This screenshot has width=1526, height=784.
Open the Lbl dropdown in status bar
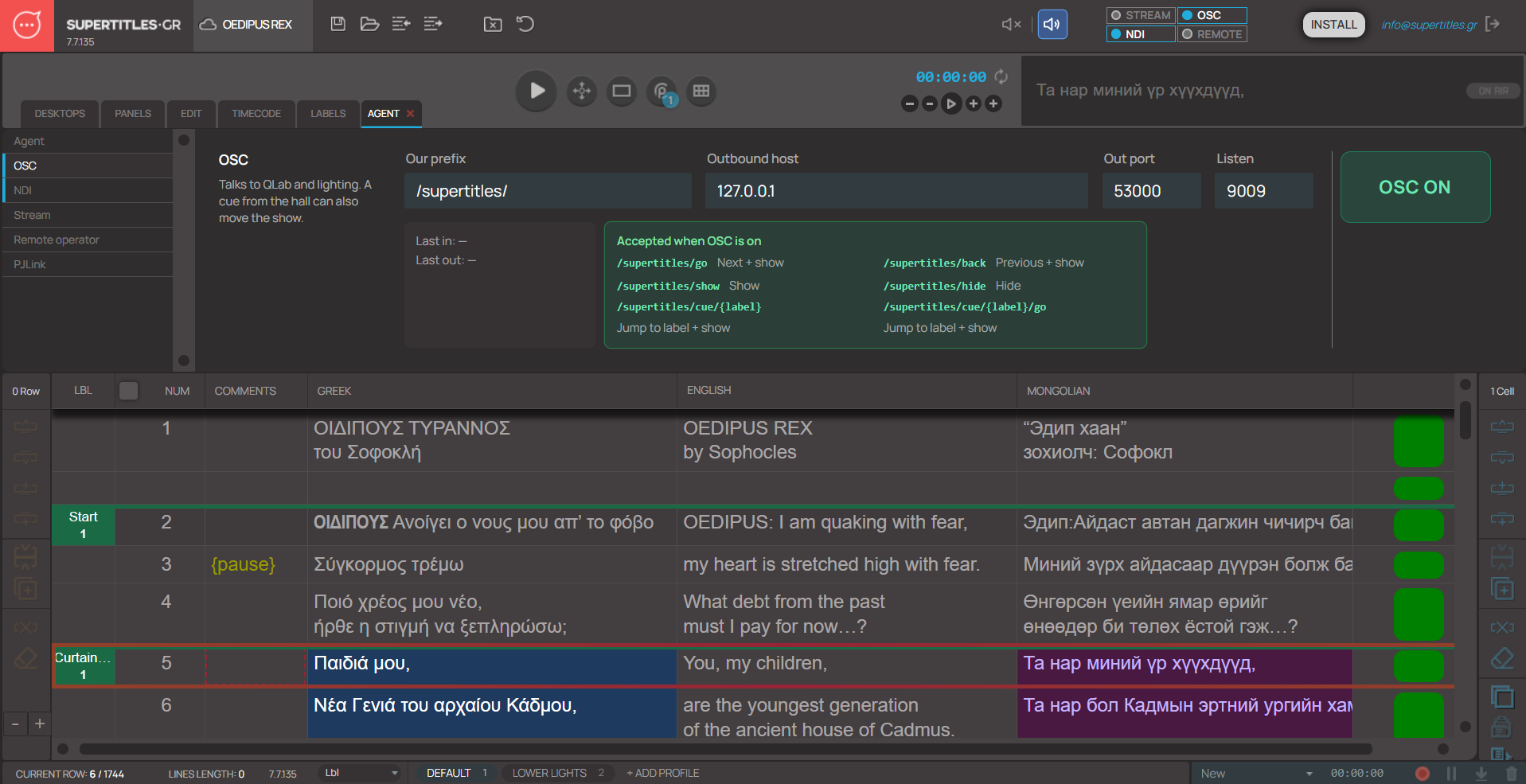361,773
